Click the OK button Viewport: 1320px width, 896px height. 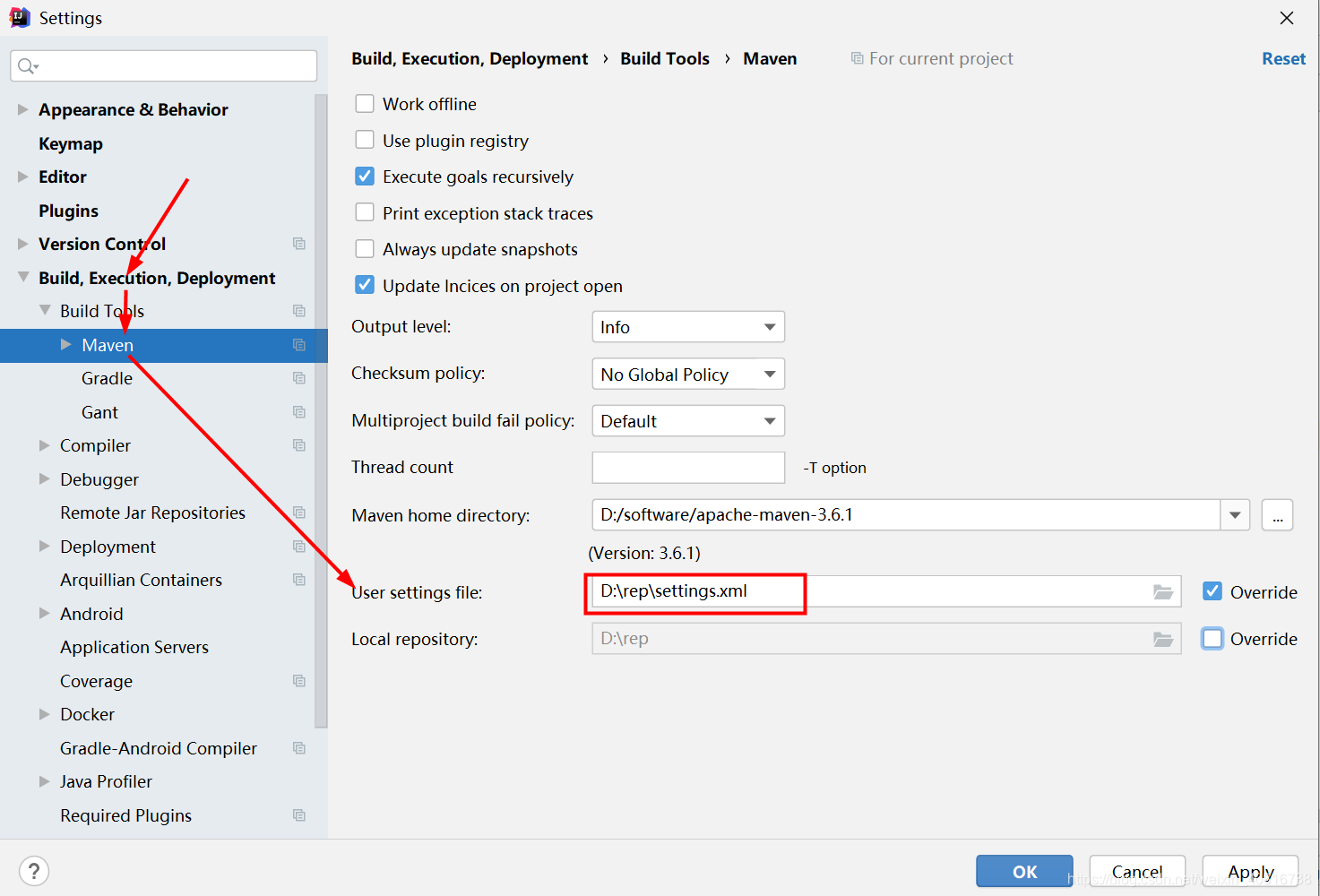click(x=1024, y=871)
